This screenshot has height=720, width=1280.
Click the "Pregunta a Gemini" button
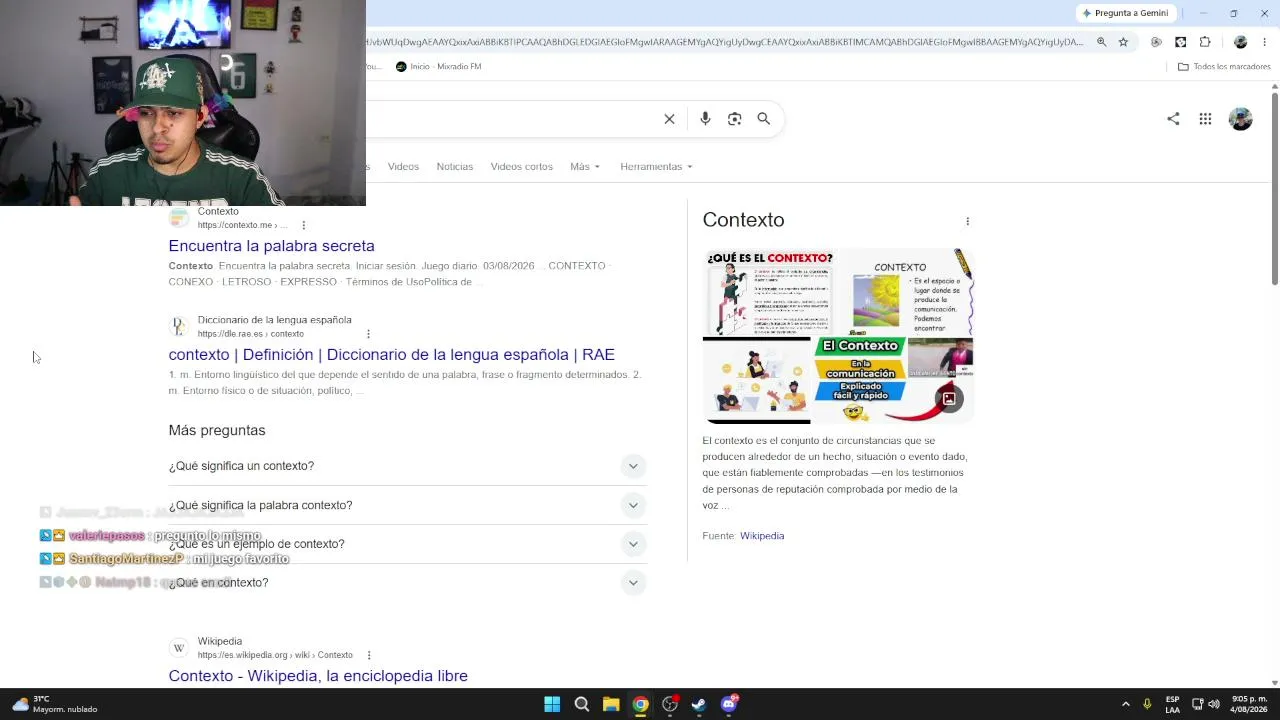click(x=1126, y=13)
